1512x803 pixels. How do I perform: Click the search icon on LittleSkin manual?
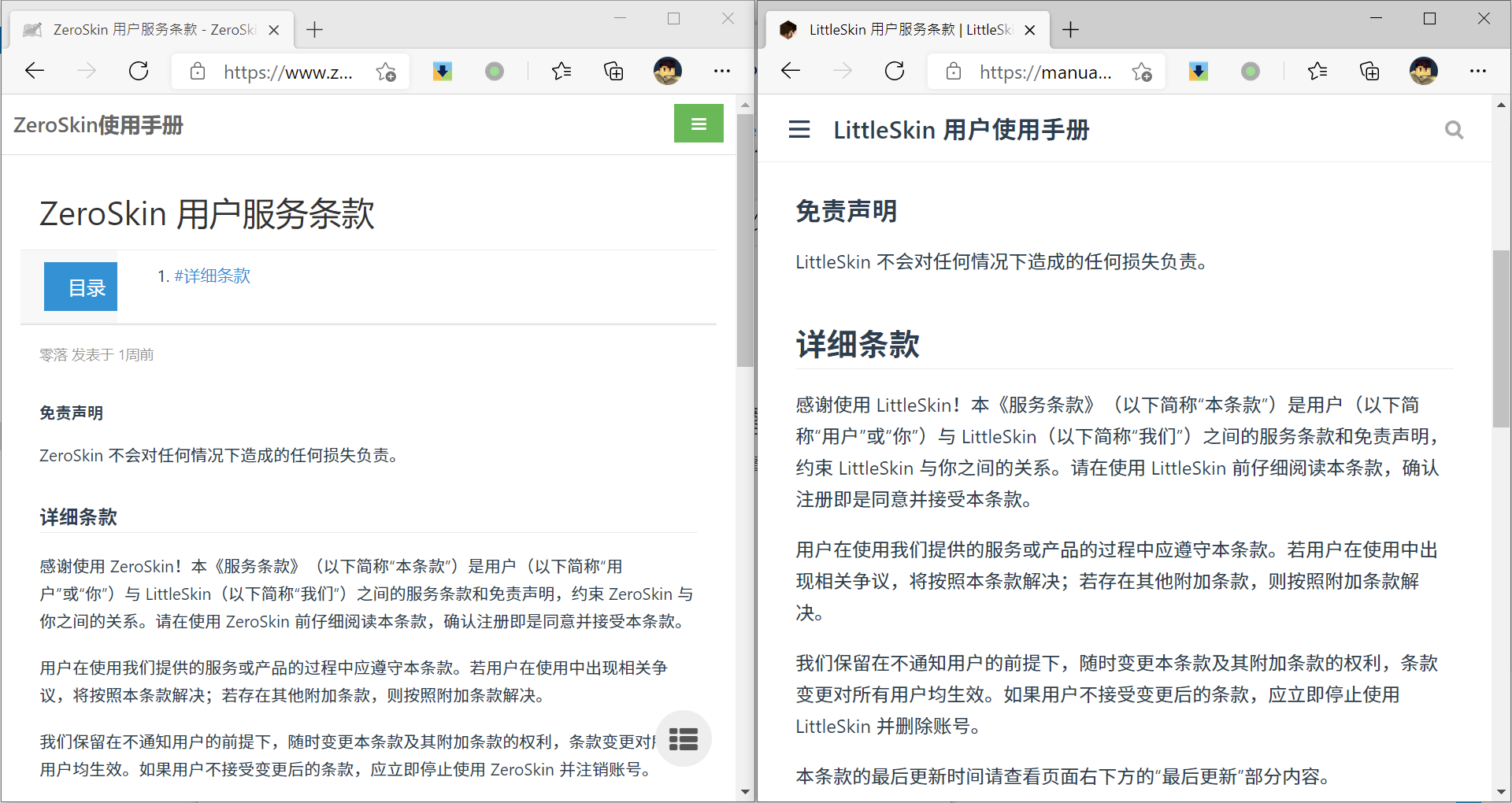coord(1454,130)
